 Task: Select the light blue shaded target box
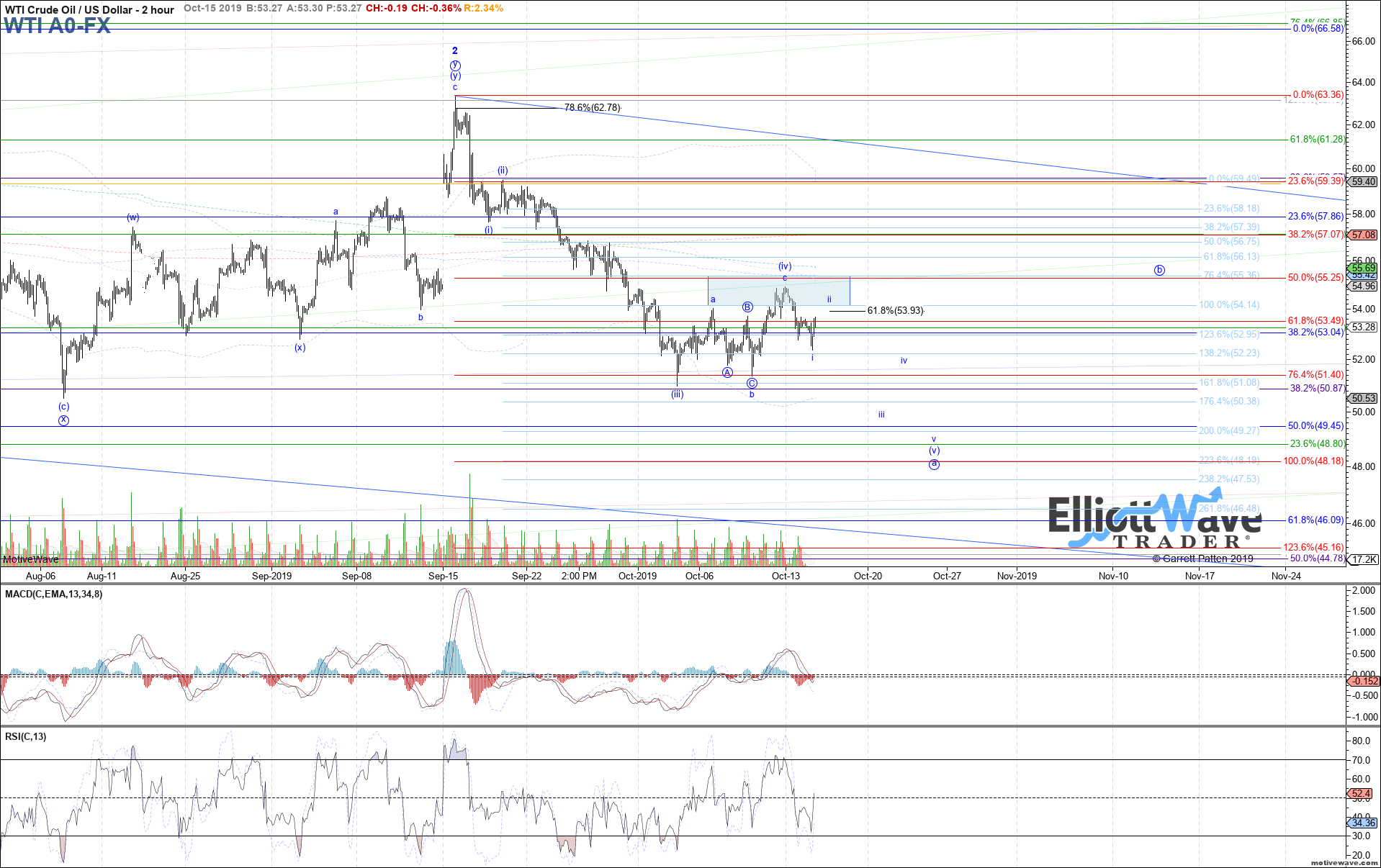(779, 291)
